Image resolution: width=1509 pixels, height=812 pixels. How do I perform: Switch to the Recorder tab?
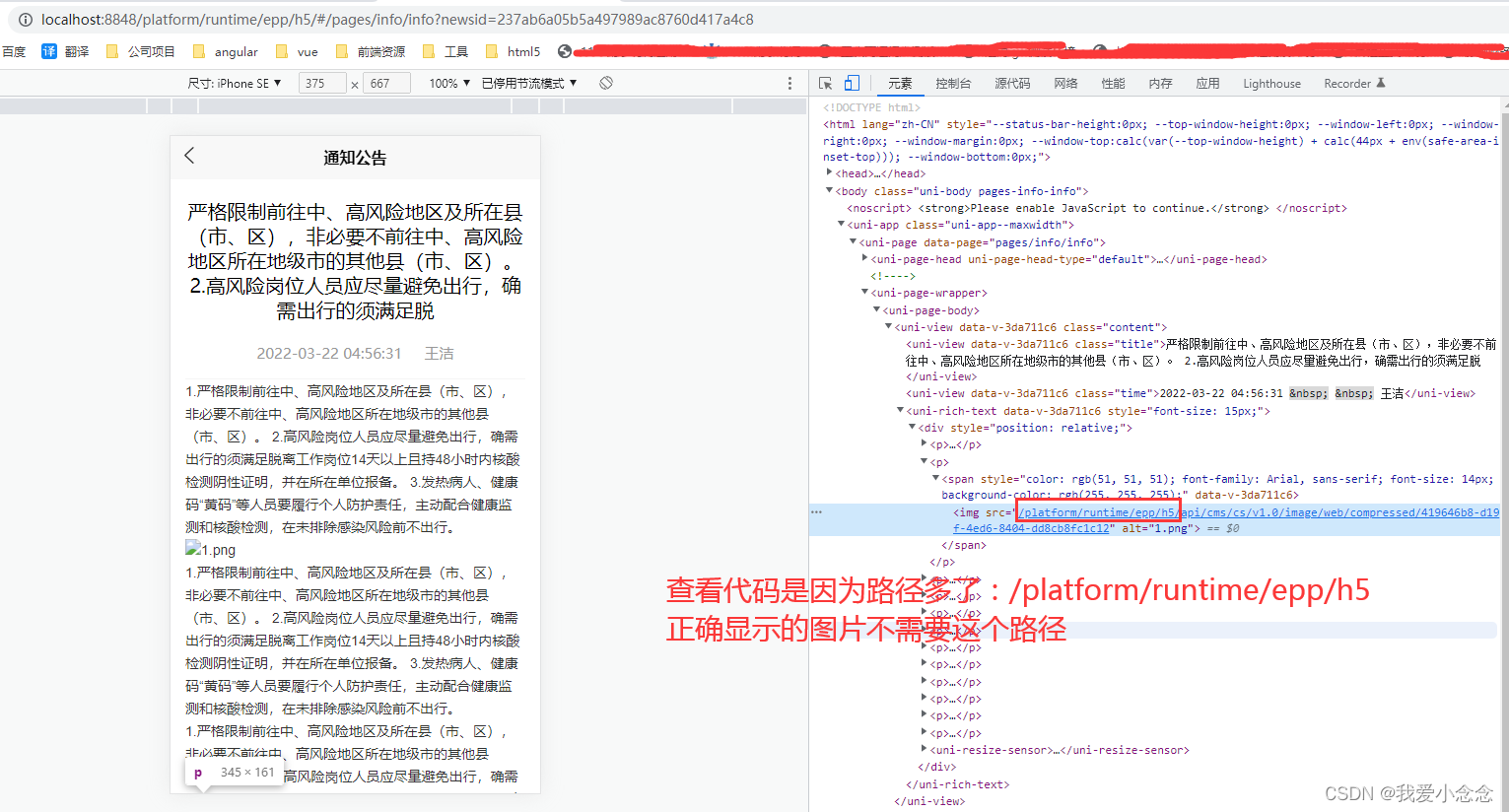coord(1354,84)
